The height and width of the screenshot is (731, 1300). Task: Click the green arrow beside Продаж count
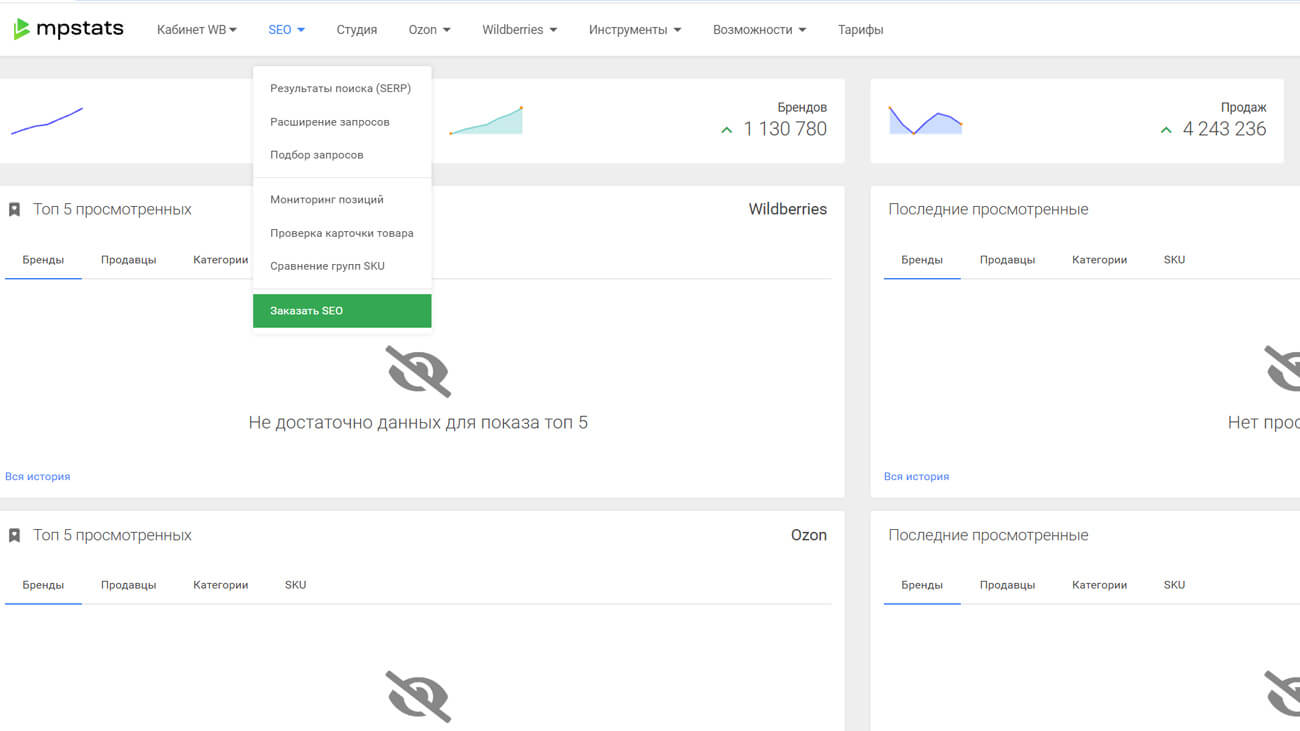[1166, 130]
